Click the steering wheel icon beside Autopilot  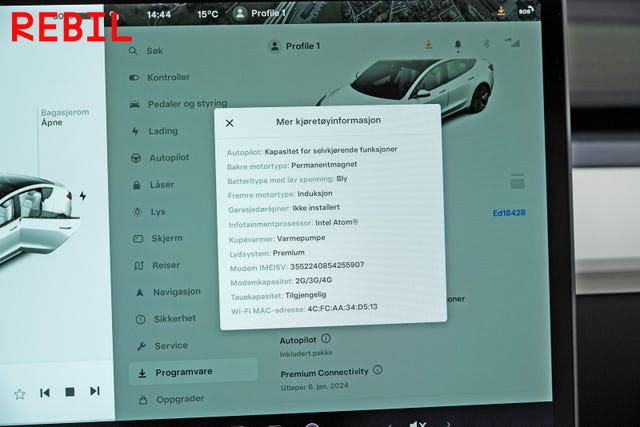click(x=136, y=158)
